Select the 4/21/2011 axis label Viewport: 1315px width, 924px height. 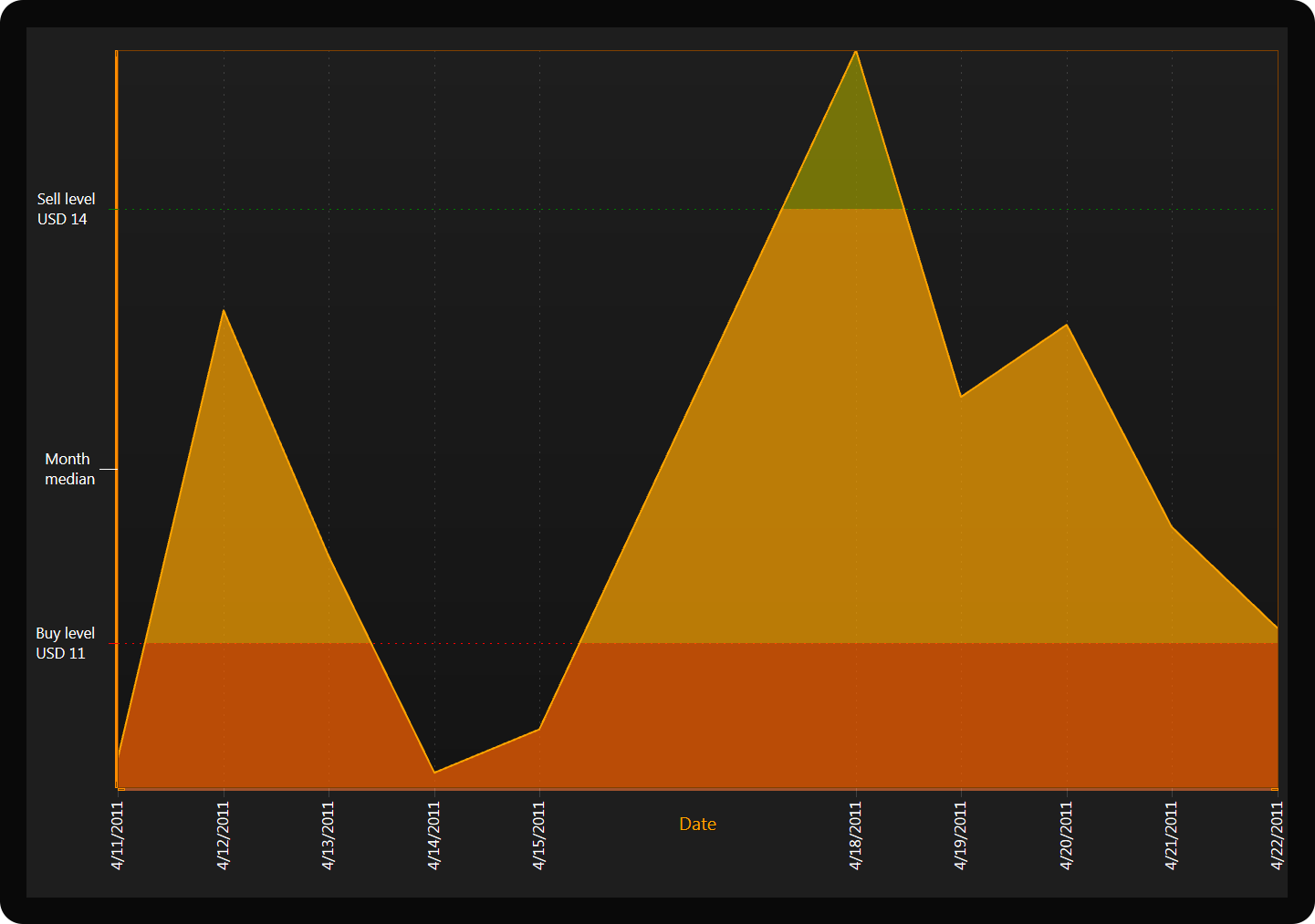[1172, 836]
